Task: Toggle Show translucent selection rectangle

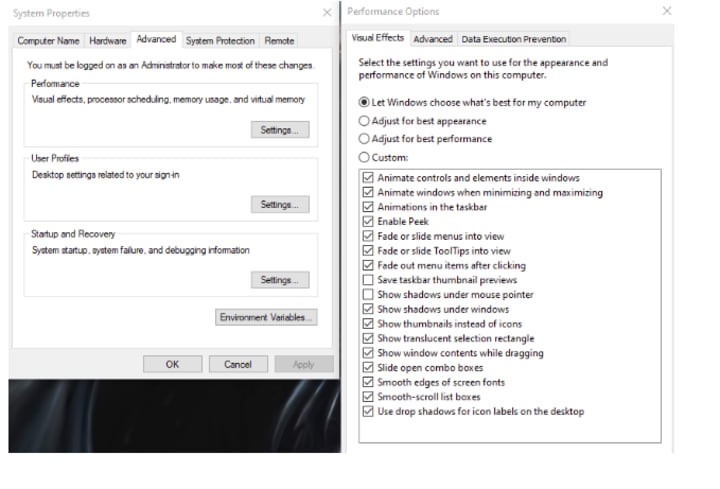Action: tap(368, 338)
